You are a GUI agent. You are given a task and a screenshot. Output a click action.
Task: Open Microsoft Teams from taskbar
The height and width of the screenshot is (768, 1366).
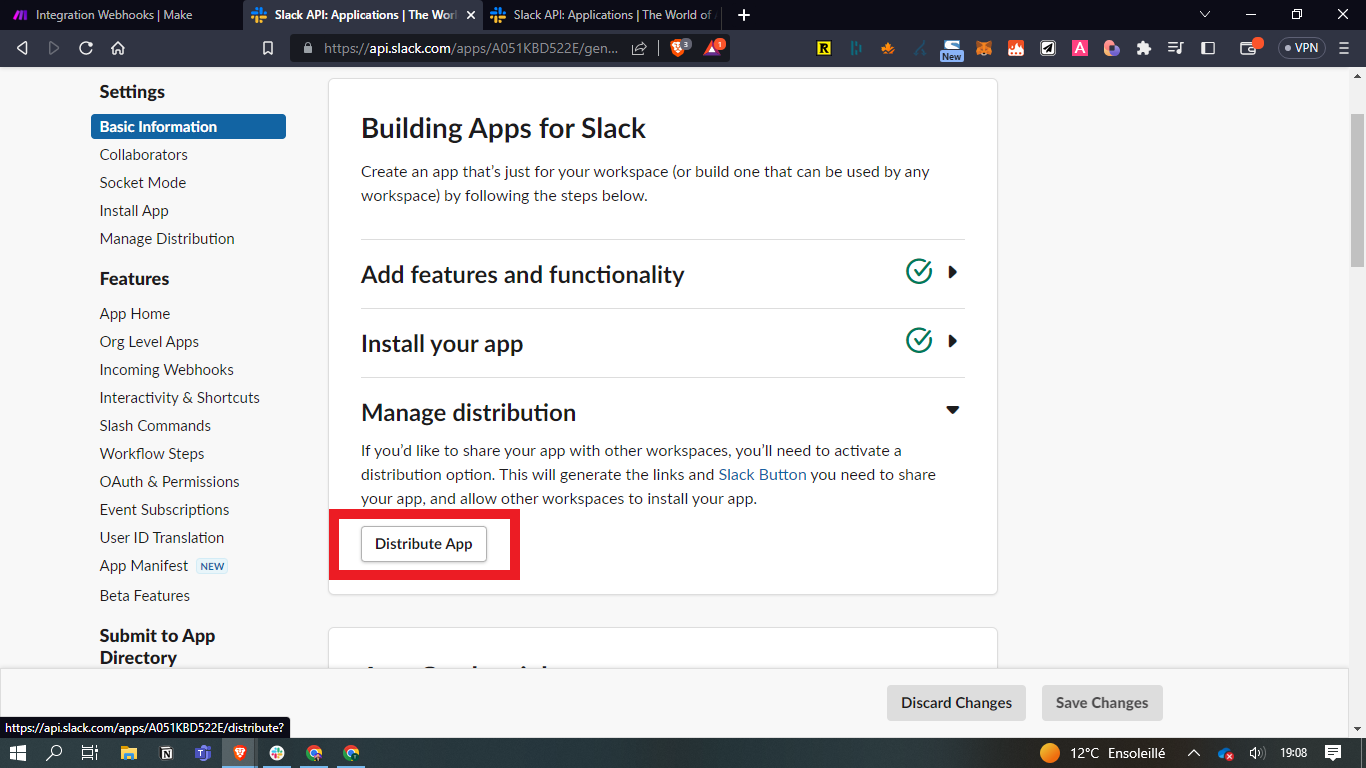(x=203, y=753)
